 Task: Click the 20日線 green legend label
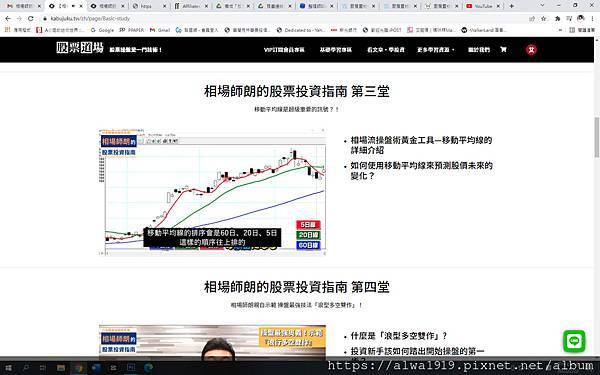click(x=308, y=235)
